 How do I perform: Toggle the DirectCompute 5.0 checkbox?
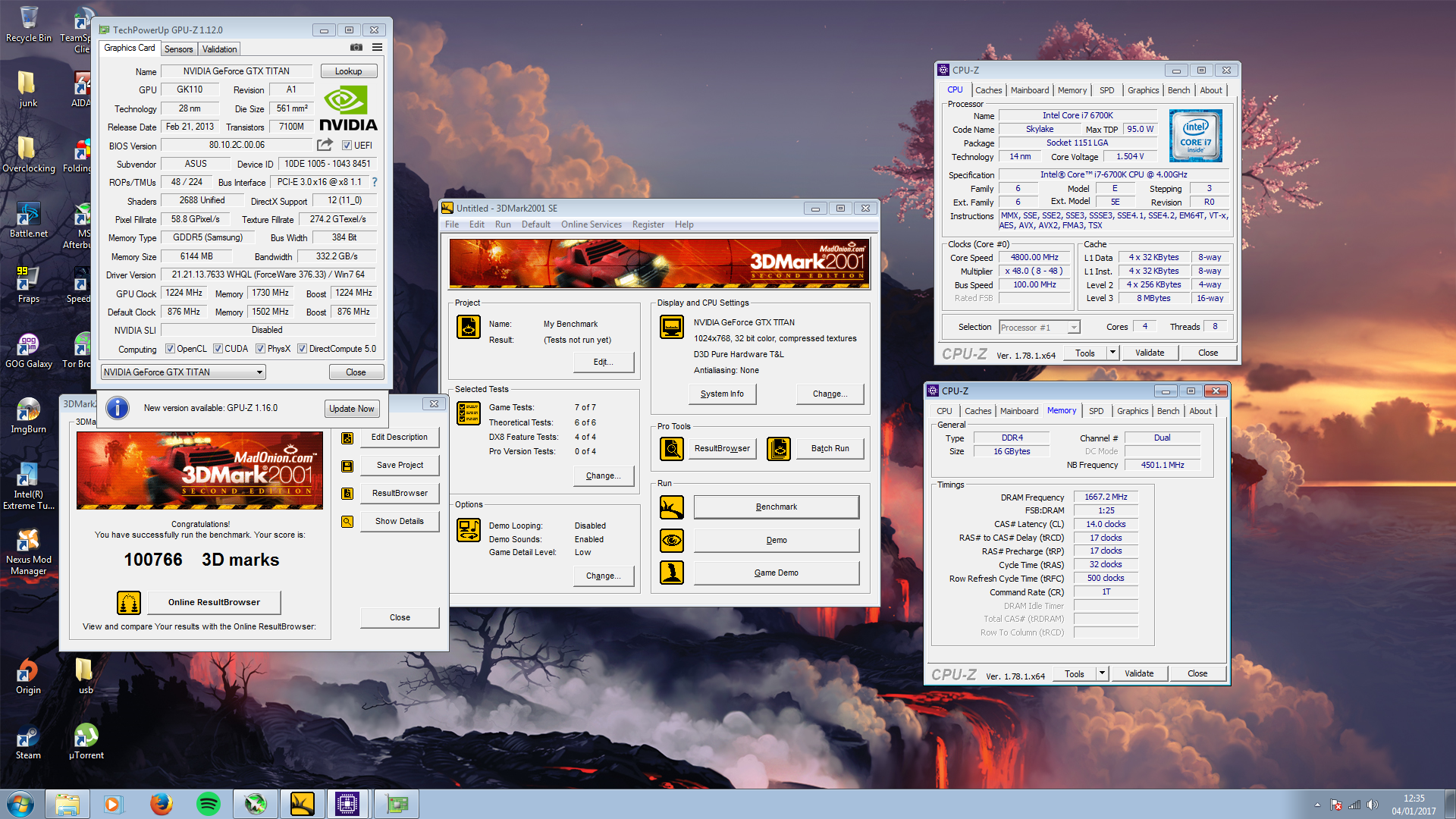pos(303,349)
